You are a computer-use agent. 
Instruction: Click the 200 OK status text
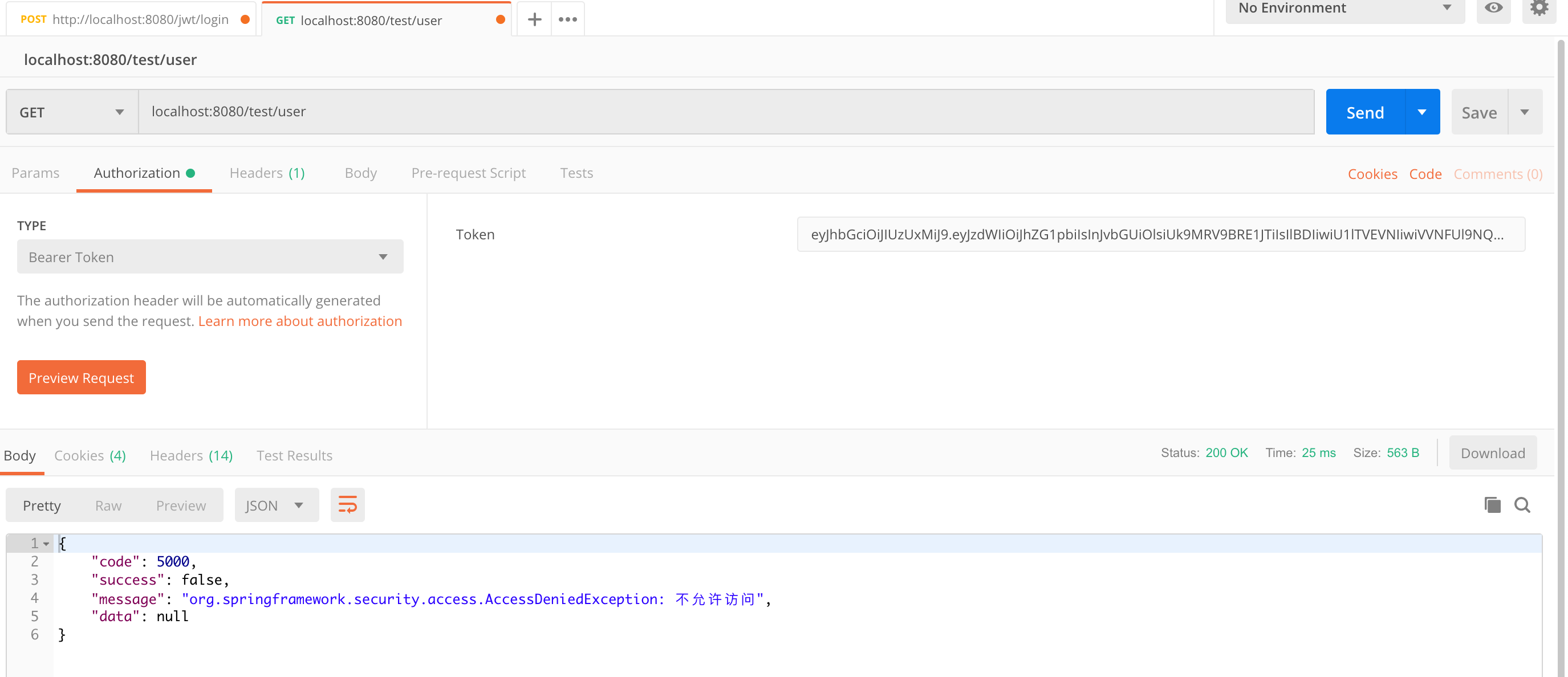1226,453
